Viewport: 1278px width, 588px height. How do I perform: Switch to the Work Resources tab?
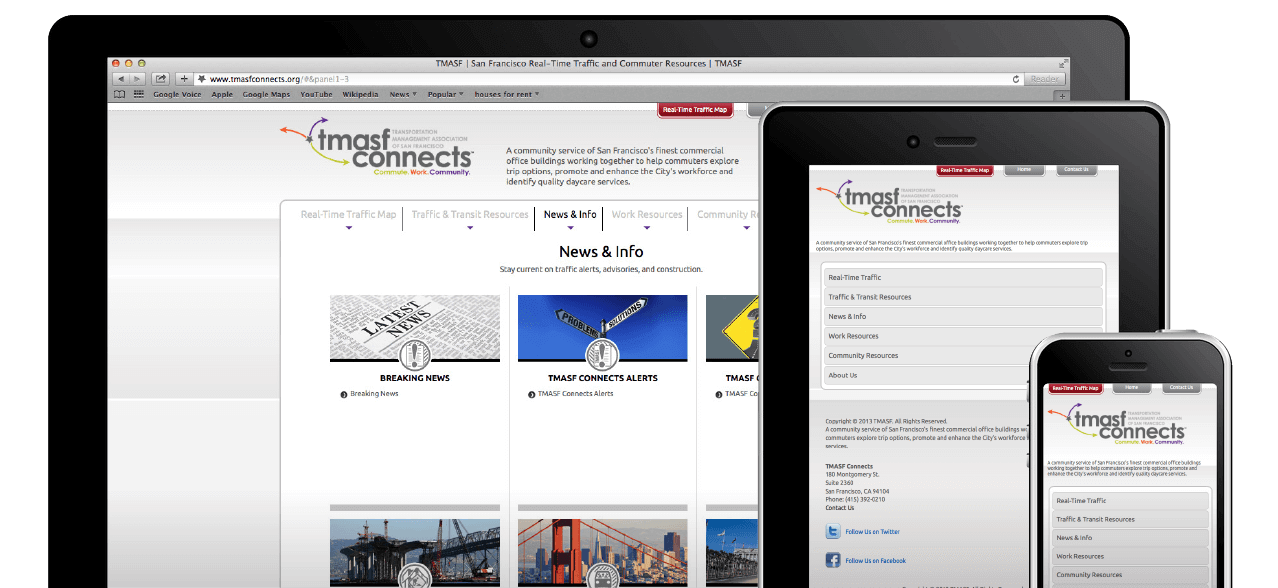click(x=647, y=214)
